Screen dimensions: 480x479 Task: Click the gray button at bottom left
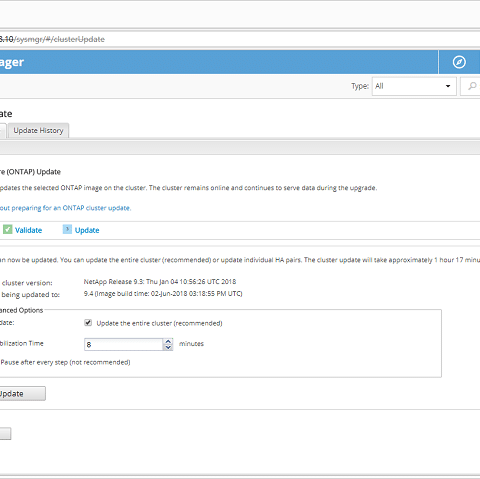pos(5,434)
